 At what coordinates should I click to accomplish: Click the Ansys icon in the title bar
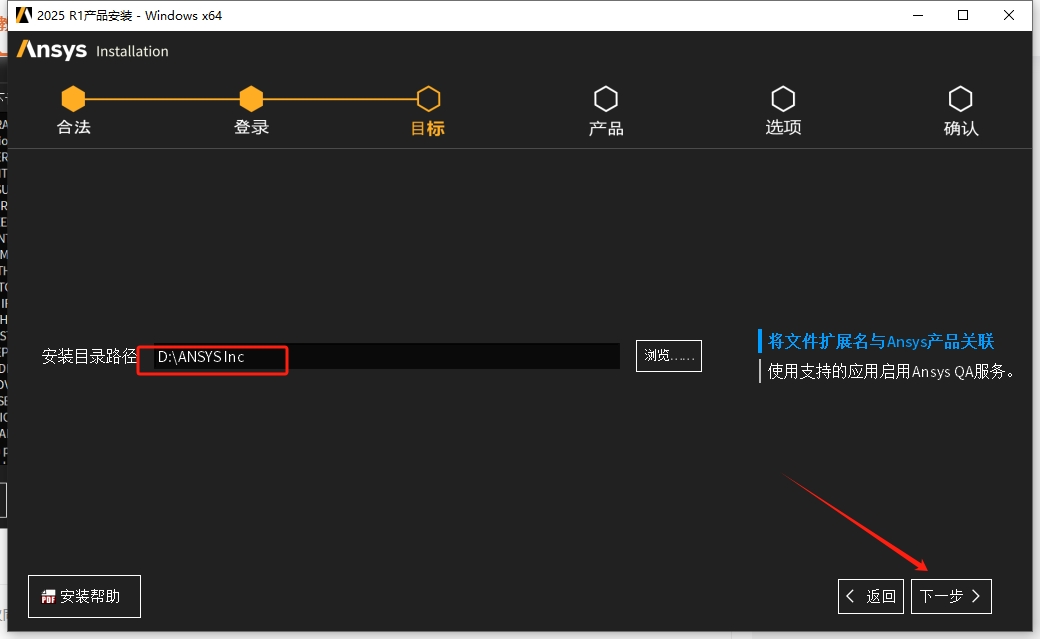tap(24, 15)
